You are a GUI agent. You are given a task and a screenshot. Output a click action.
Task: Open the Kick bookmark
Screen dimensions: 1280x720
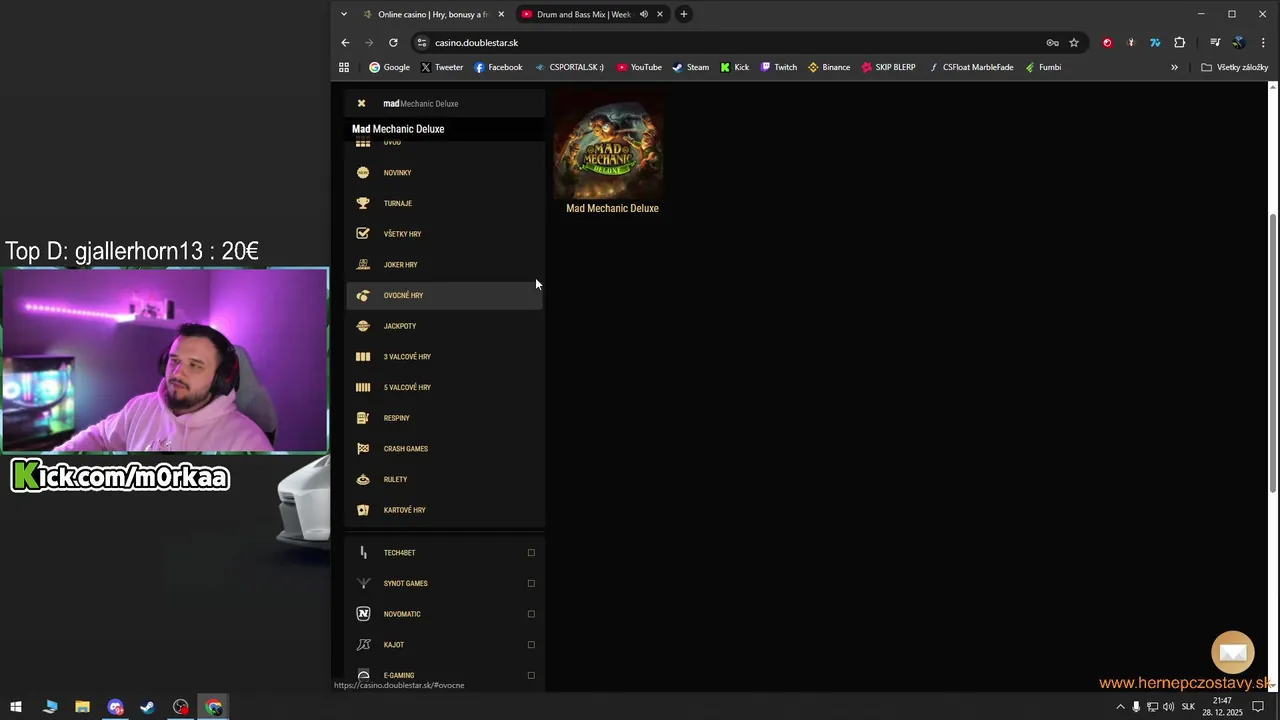coord(734,67)
